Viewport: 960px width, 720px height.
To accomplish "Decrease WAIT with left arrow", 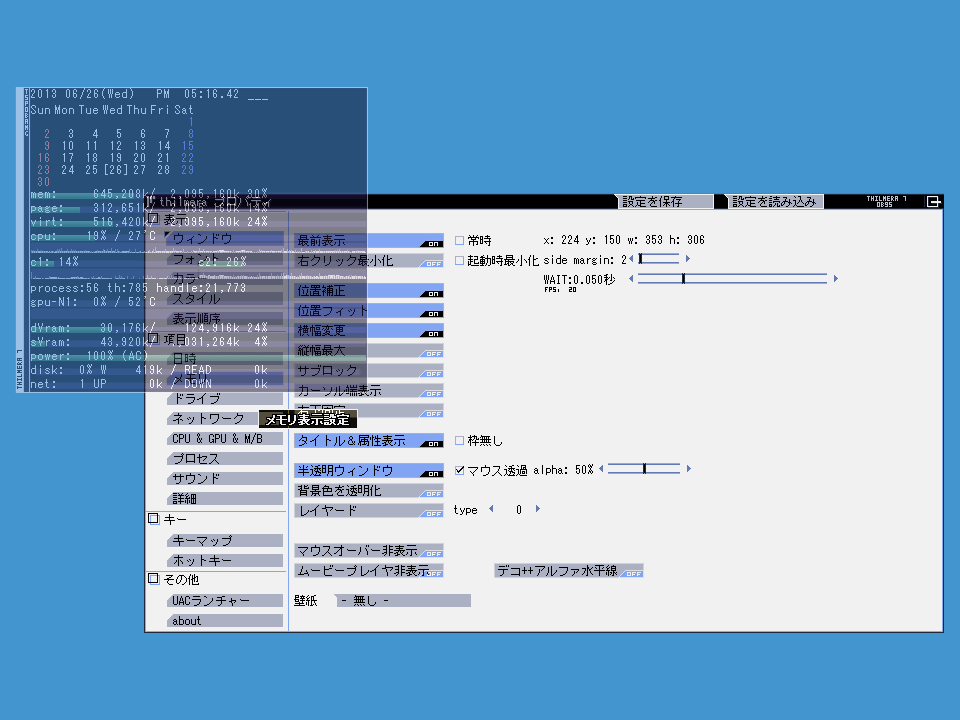I will (x=631, y=279).
